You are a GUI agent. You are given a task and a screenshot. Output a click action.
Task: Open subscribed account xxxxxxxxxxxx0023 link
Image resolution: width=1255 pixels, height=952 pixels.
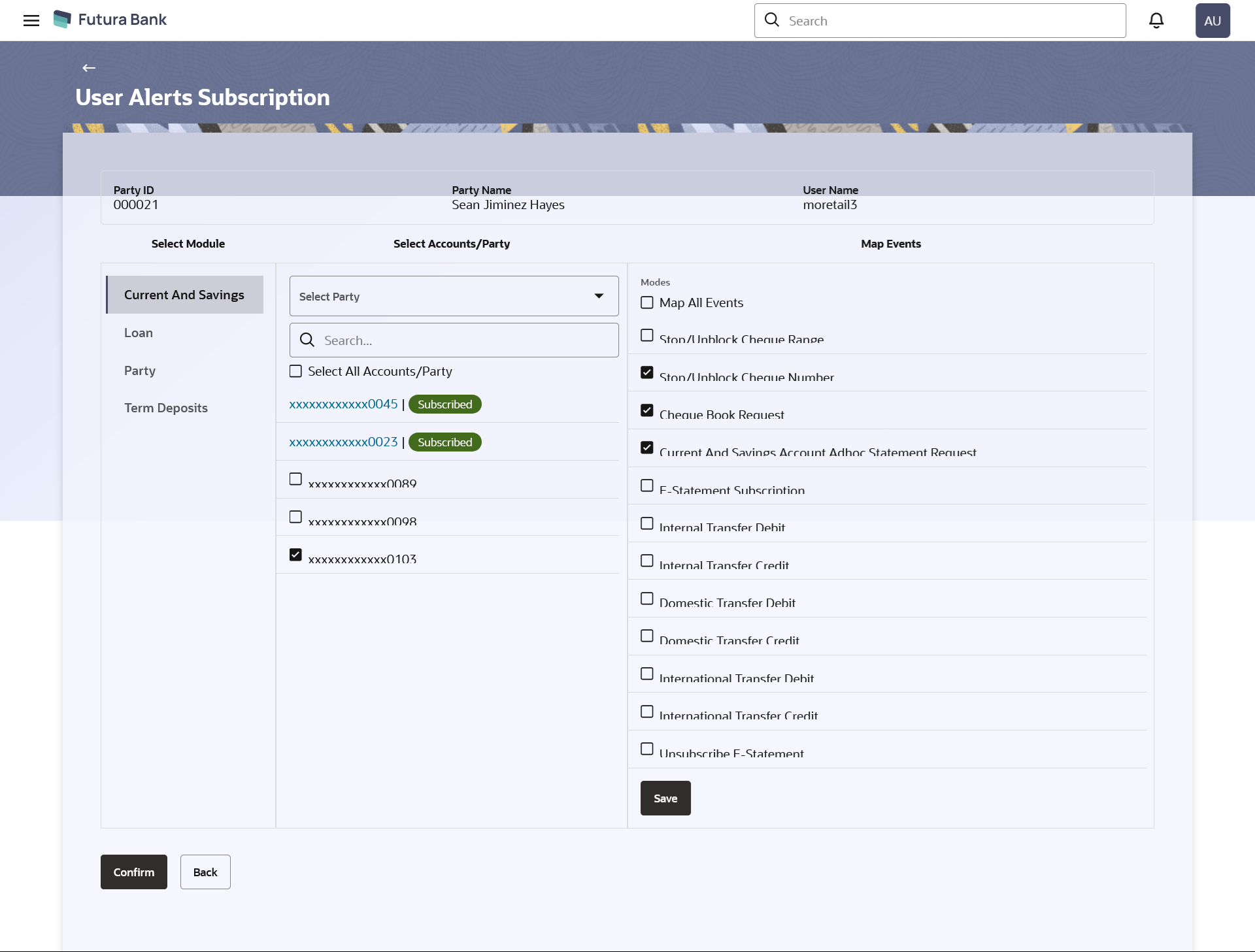(343, 442)
